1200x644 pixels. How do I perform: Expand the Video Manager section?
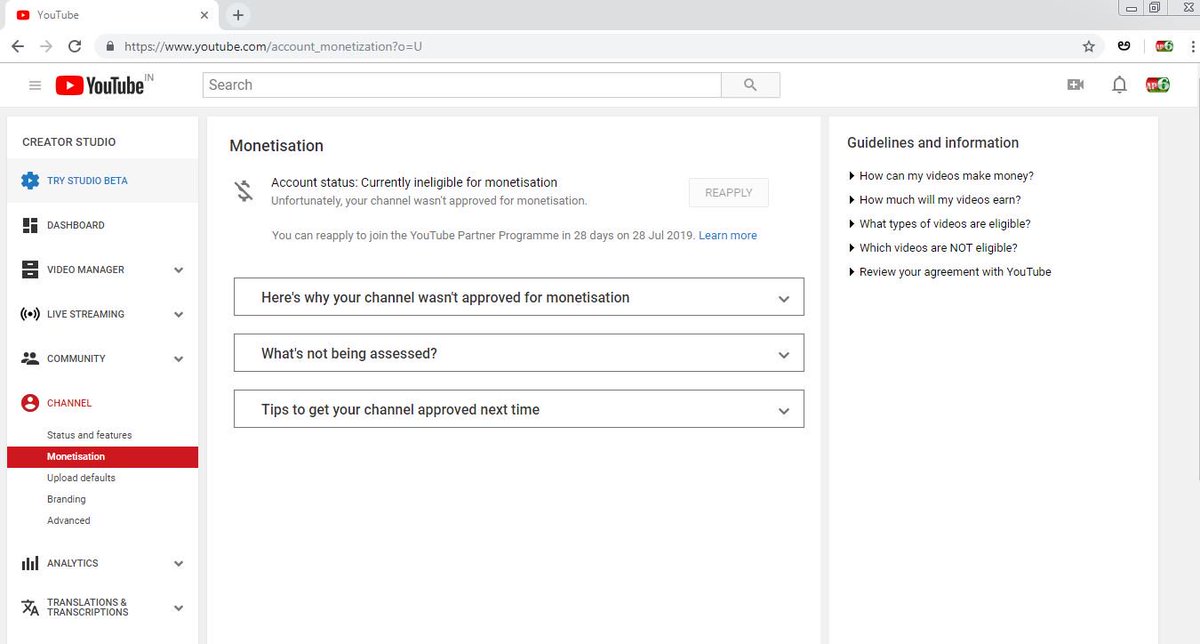179,270
